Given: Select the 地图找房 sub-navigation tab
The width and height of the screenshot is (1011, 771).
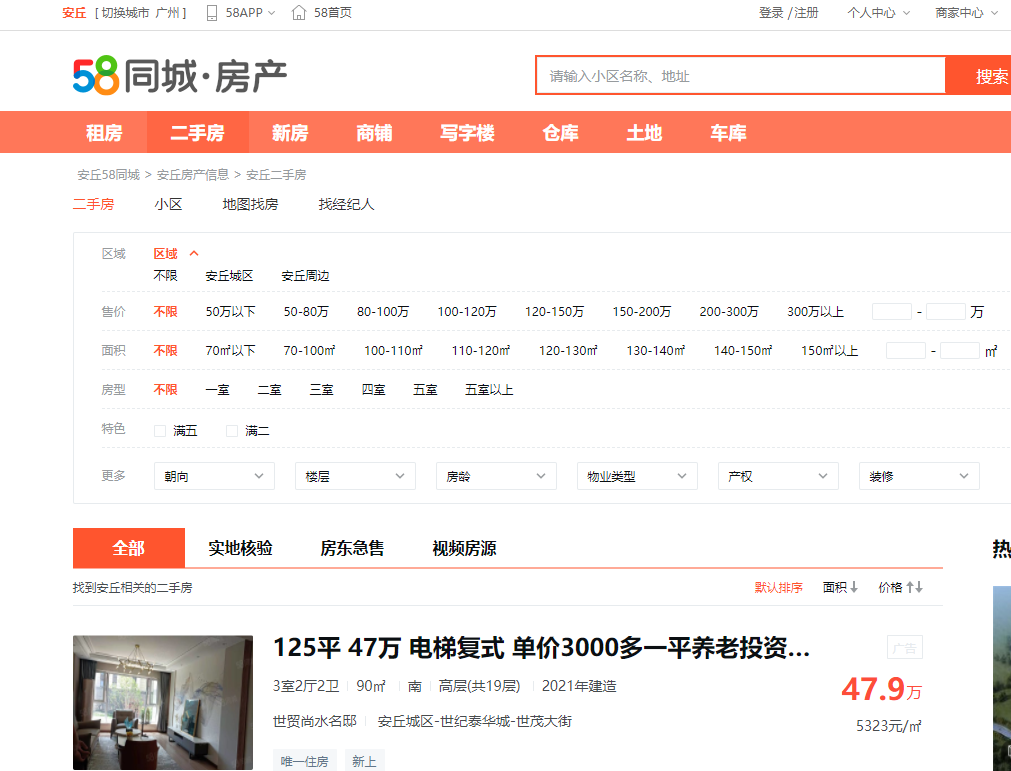Looking at the screenshot, I should coord(250,204).
